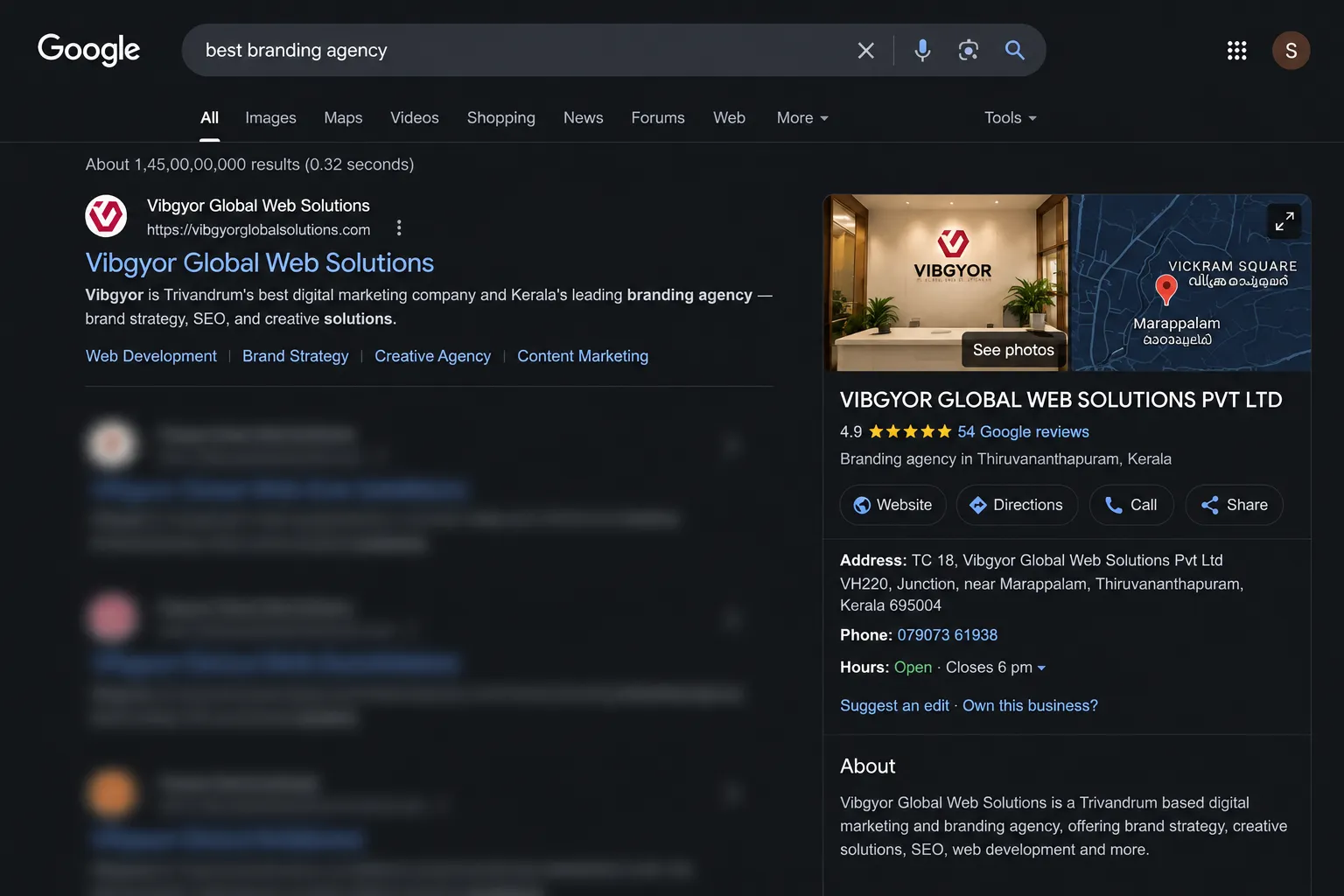Click the Call button
The height and width of the screenshot is (896, 1344).
tap(1131, 505)
